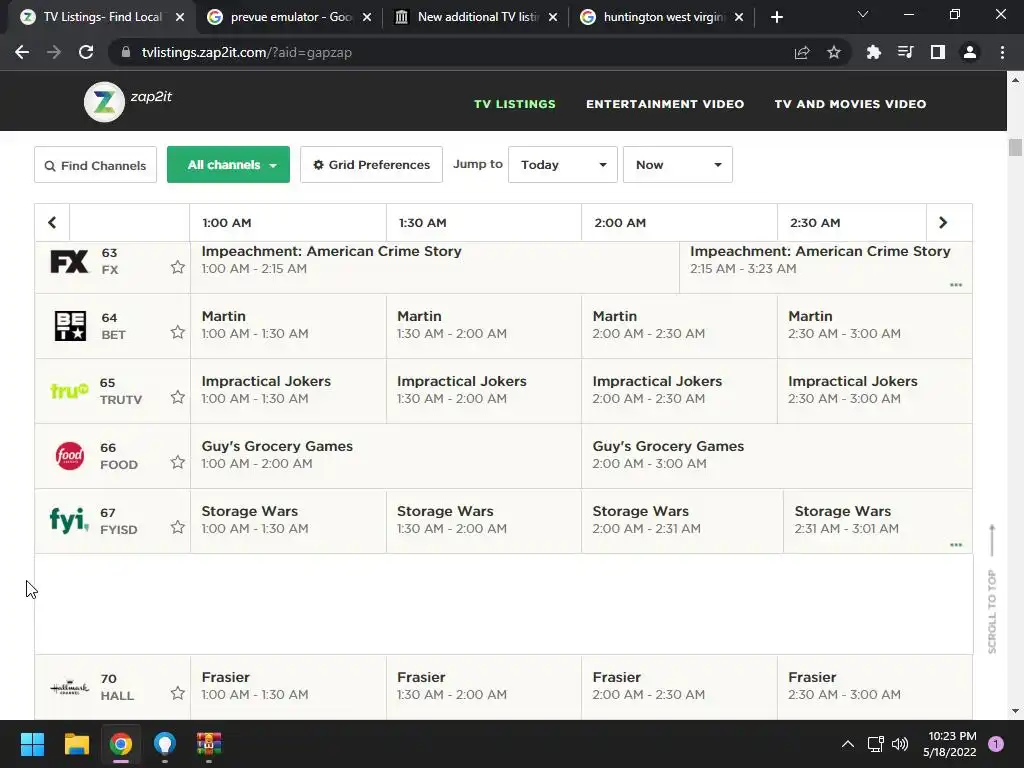
Task: Switch to huntington west virginia tab
Action: [663, 17]
